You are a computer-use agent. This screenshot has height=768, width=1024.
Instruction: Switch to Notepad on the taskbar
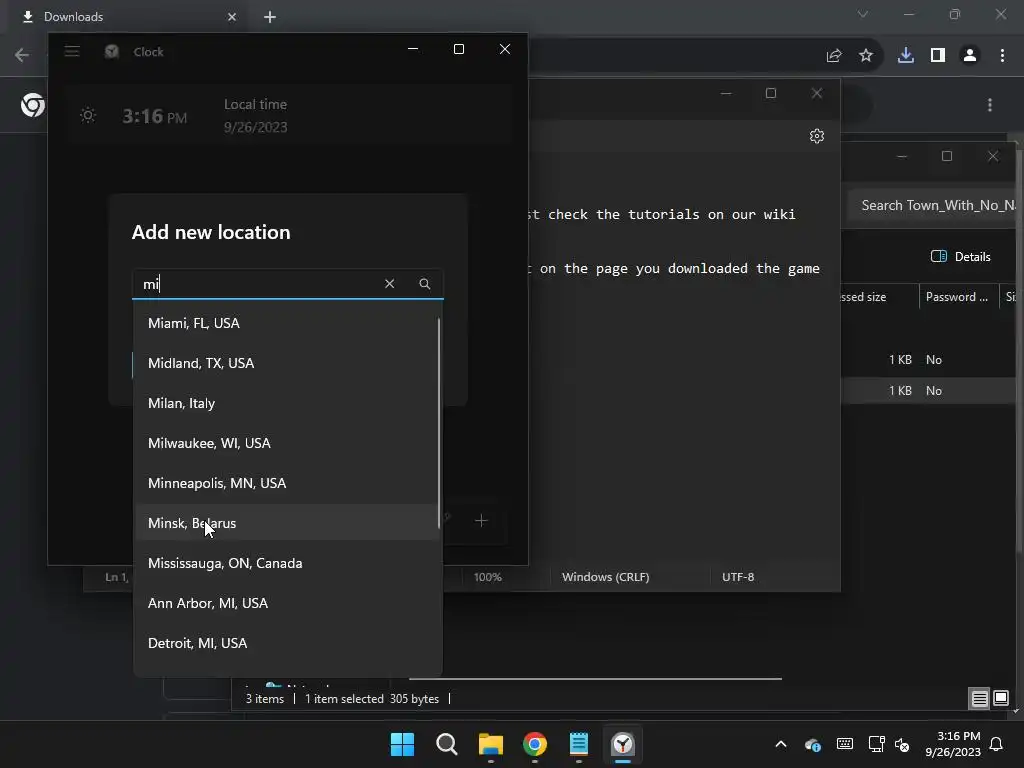coord(579,744)
